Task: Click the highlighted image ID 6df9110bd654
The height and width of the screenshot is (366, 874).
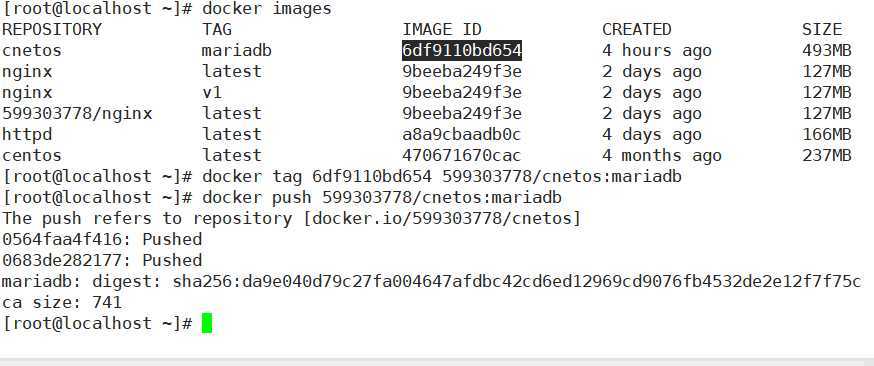Action: [462, 51]
